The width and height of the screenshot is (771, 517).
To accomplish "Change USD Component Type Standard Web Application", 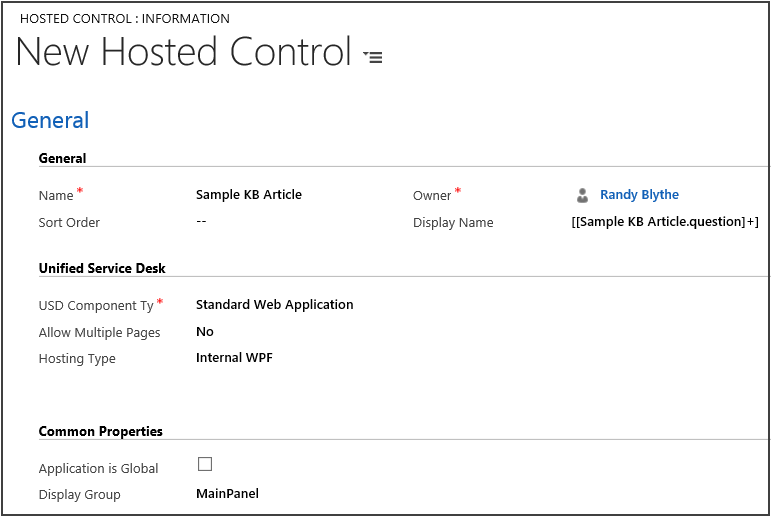I will pos(274,304).
